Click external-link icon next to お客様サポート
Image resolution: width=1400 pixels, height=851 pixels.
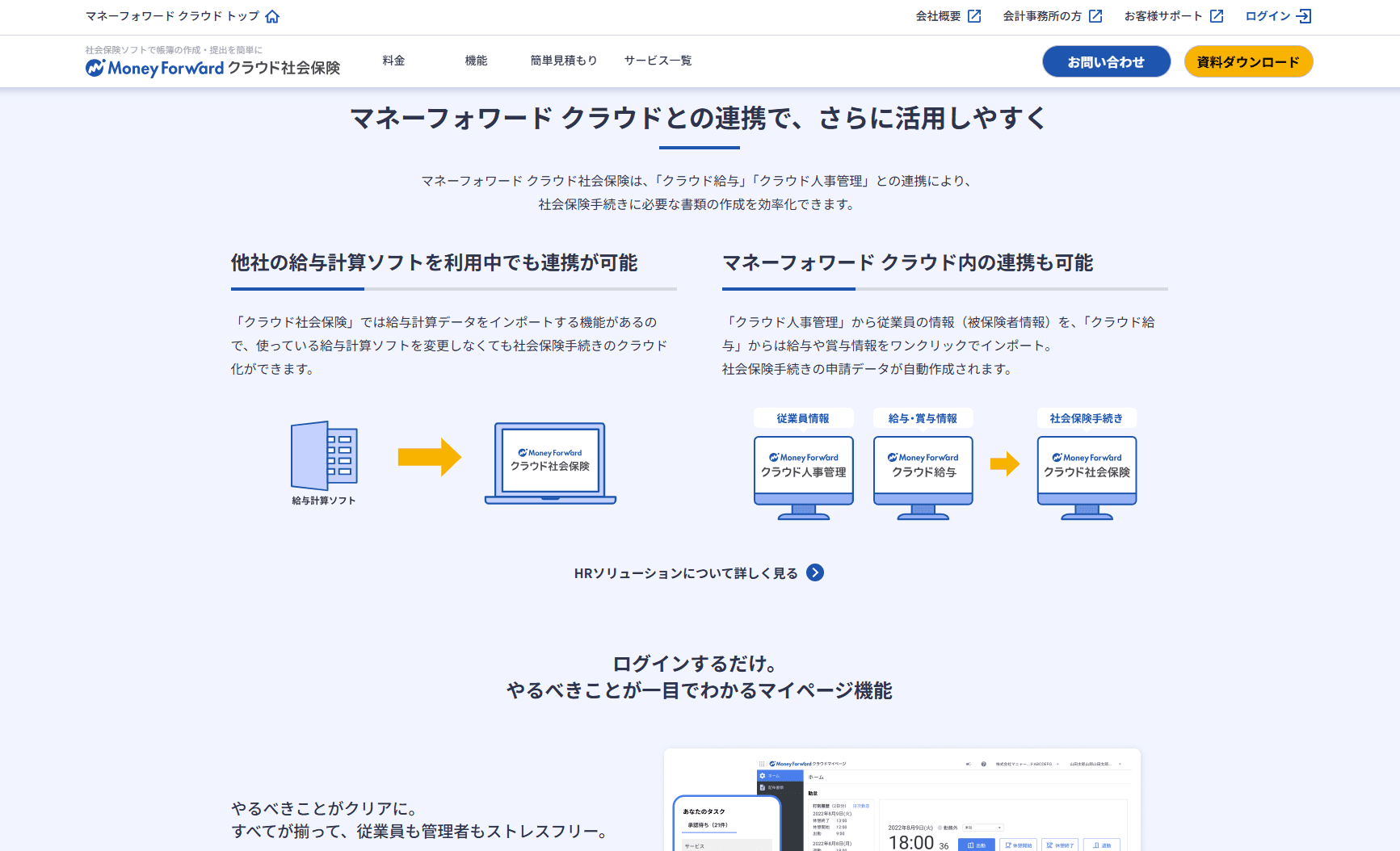pyautogui.click(x=1217, y=16)
